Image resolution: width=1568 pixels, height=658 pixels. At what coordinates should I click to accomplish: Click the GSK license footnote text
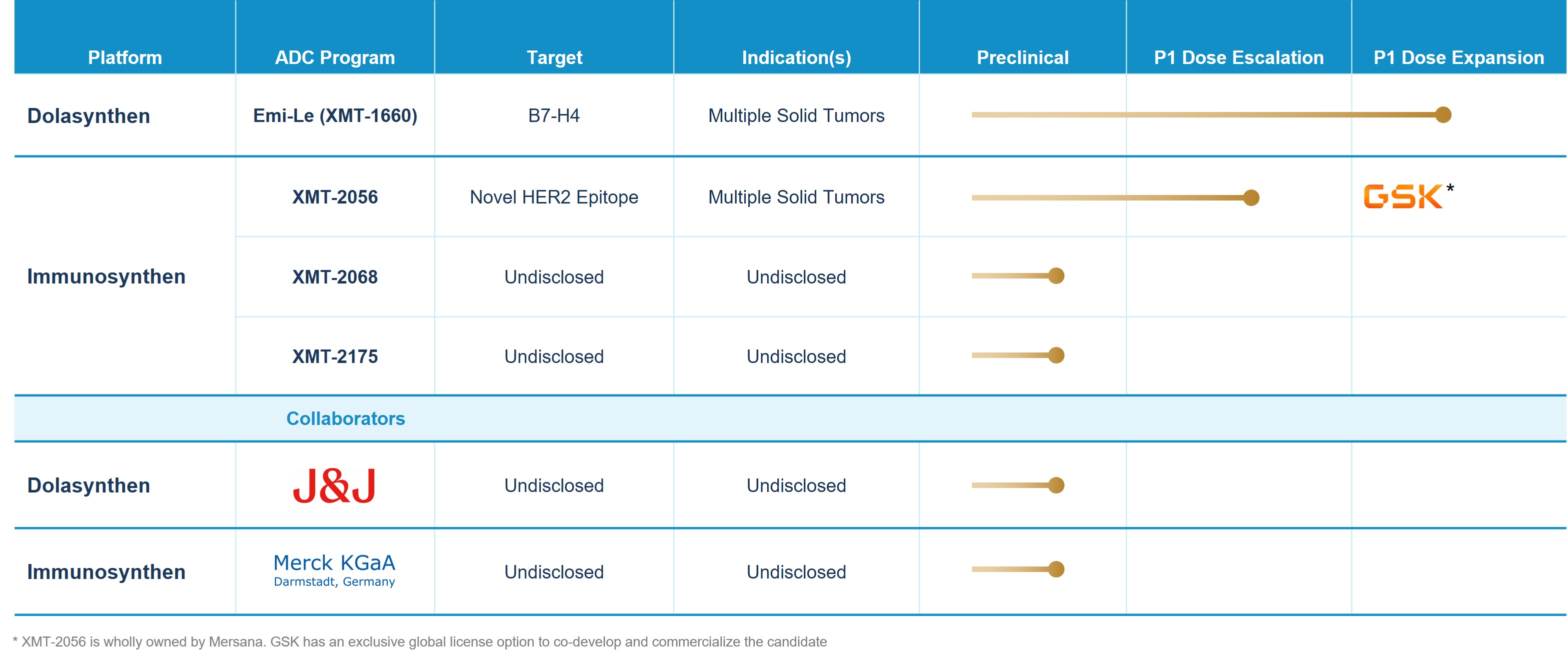point(420,641)
